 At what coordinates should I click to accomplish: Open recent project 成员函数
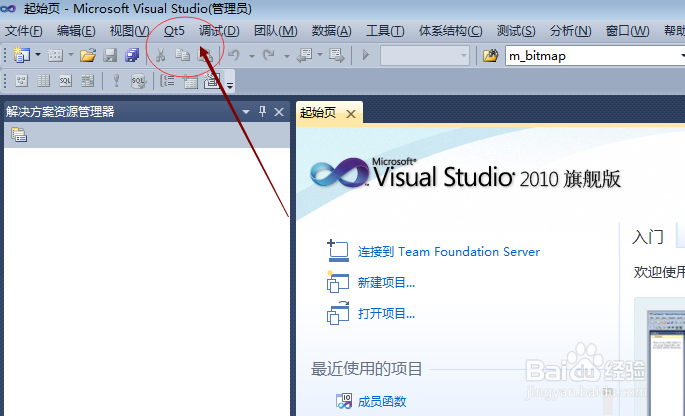tap(382, 401)
